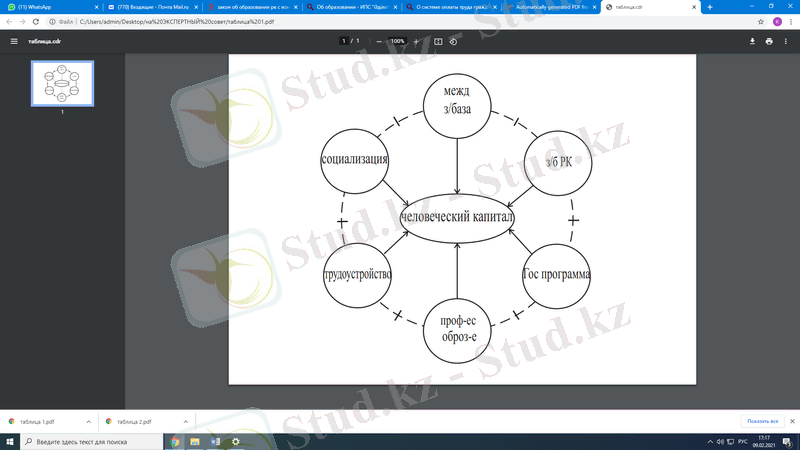Screen dimensions: 800x450
Task: Close the downloads bar
Action: coord(792,421)
